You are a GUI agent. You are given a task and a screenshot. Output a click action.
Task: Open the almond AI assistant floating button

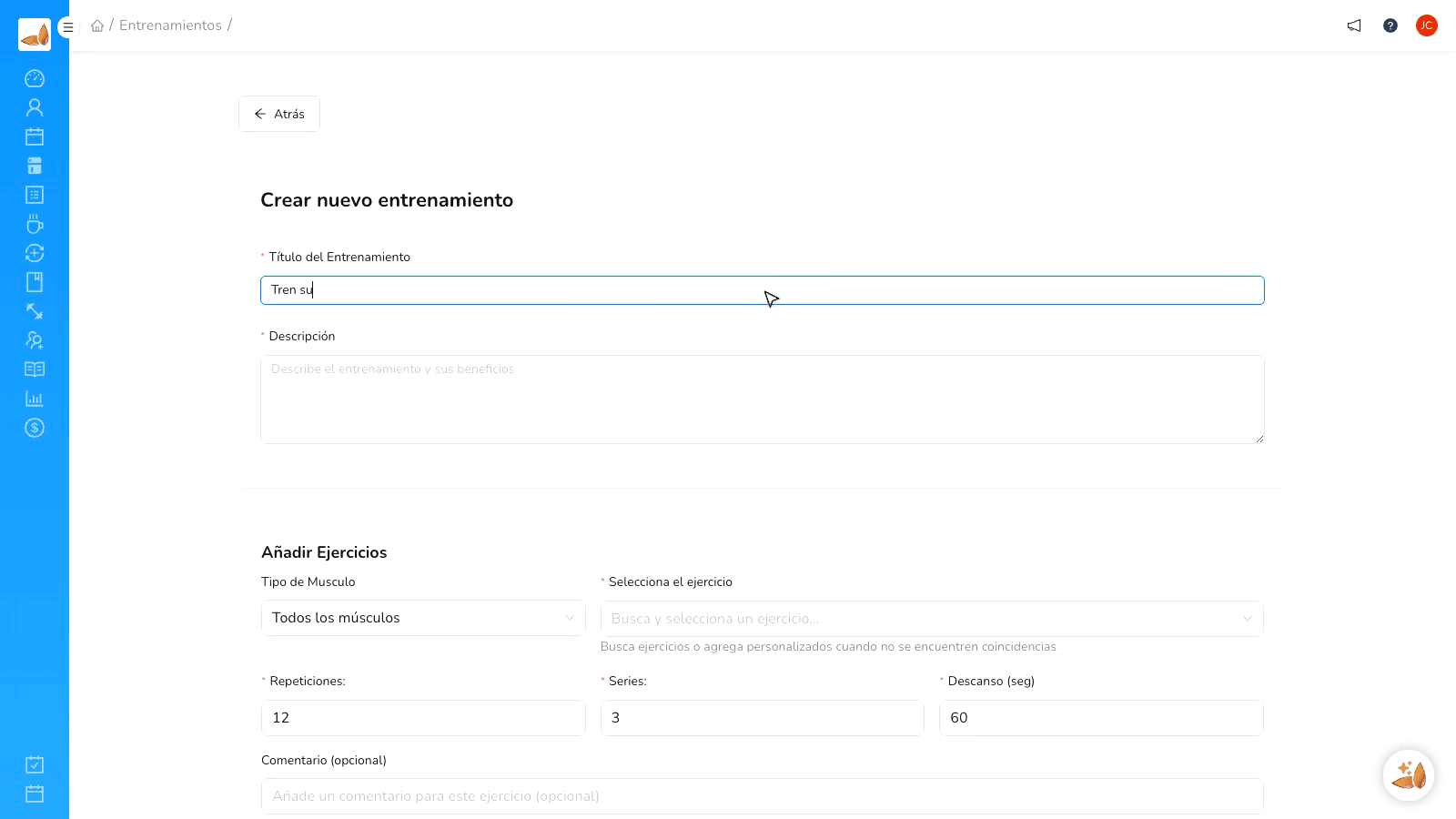point(1409,775)
